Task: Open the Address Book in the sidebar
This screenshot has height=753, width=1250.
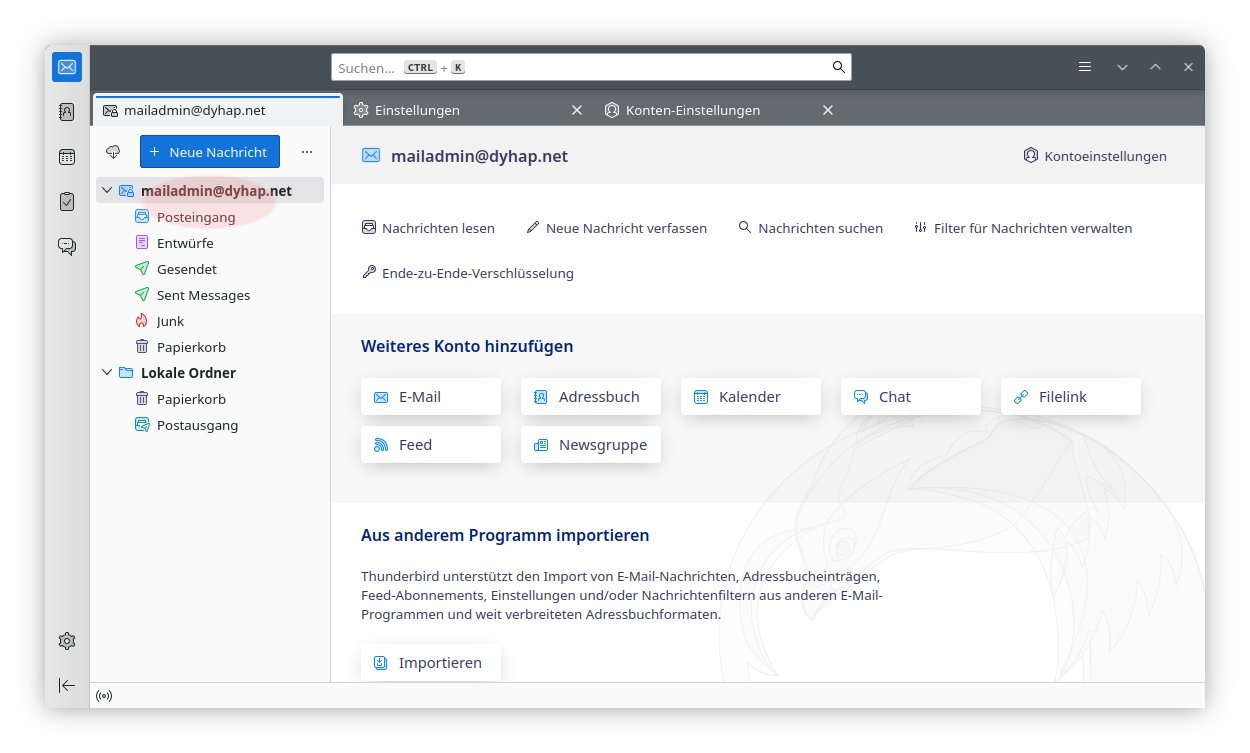Action: (67, 112)
